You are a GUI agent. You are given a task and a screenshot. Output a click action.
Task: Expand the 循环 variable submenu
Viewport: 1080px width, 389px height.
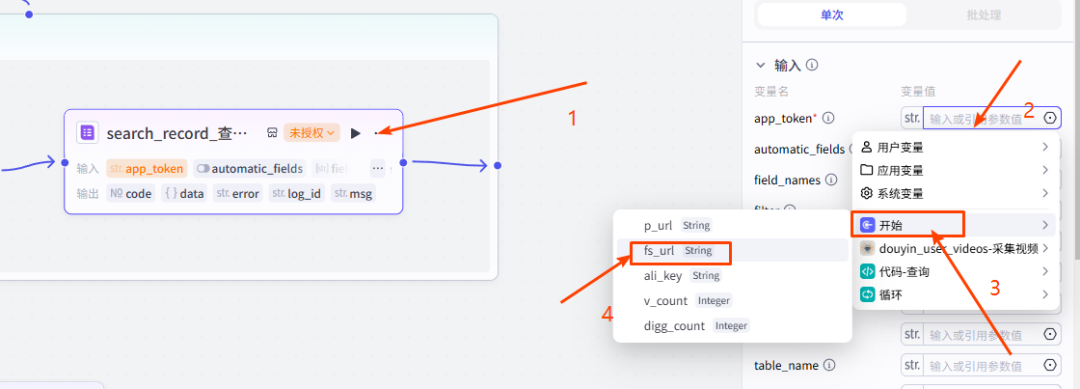[x=953, y=295]
